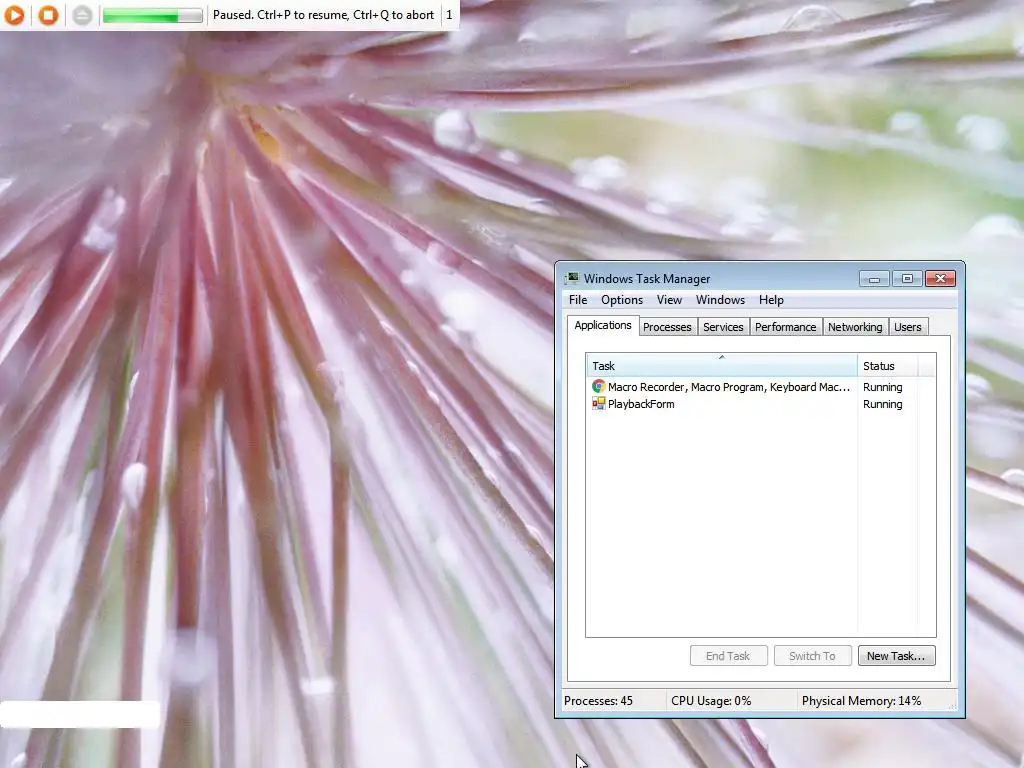The image size is (1024, 768).
Task: Resume macro playback with the play button
Action: [14, 15]
